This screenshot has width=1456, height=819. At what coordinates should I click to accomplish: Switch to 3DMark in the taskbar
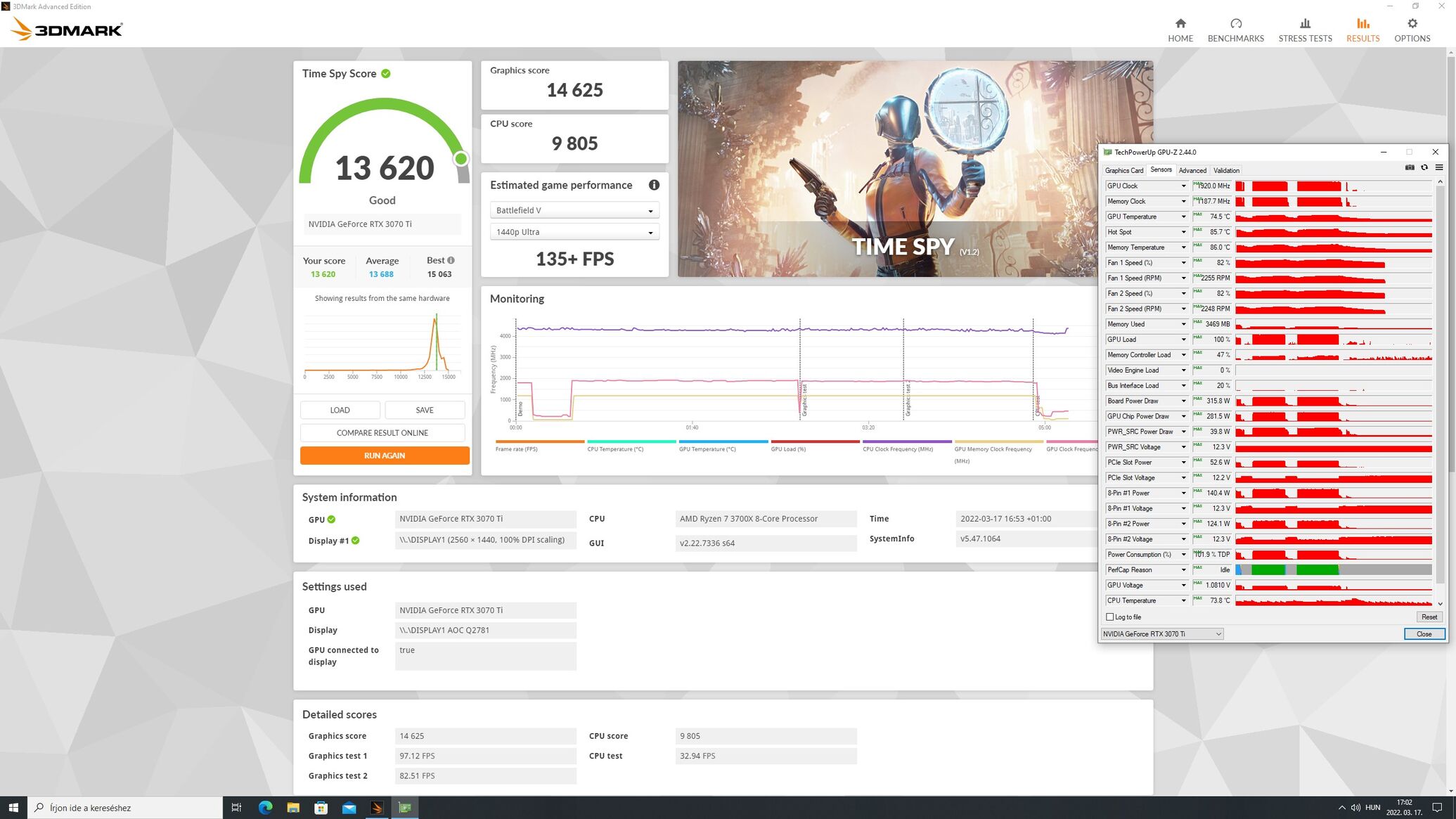point(377,808)
